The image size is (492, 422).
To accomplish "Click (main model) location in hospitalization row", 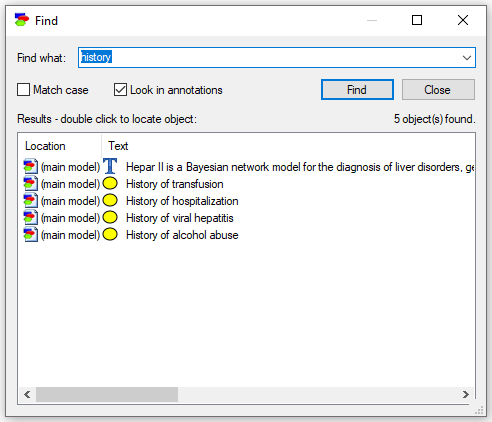I will (x=70, y=201).
